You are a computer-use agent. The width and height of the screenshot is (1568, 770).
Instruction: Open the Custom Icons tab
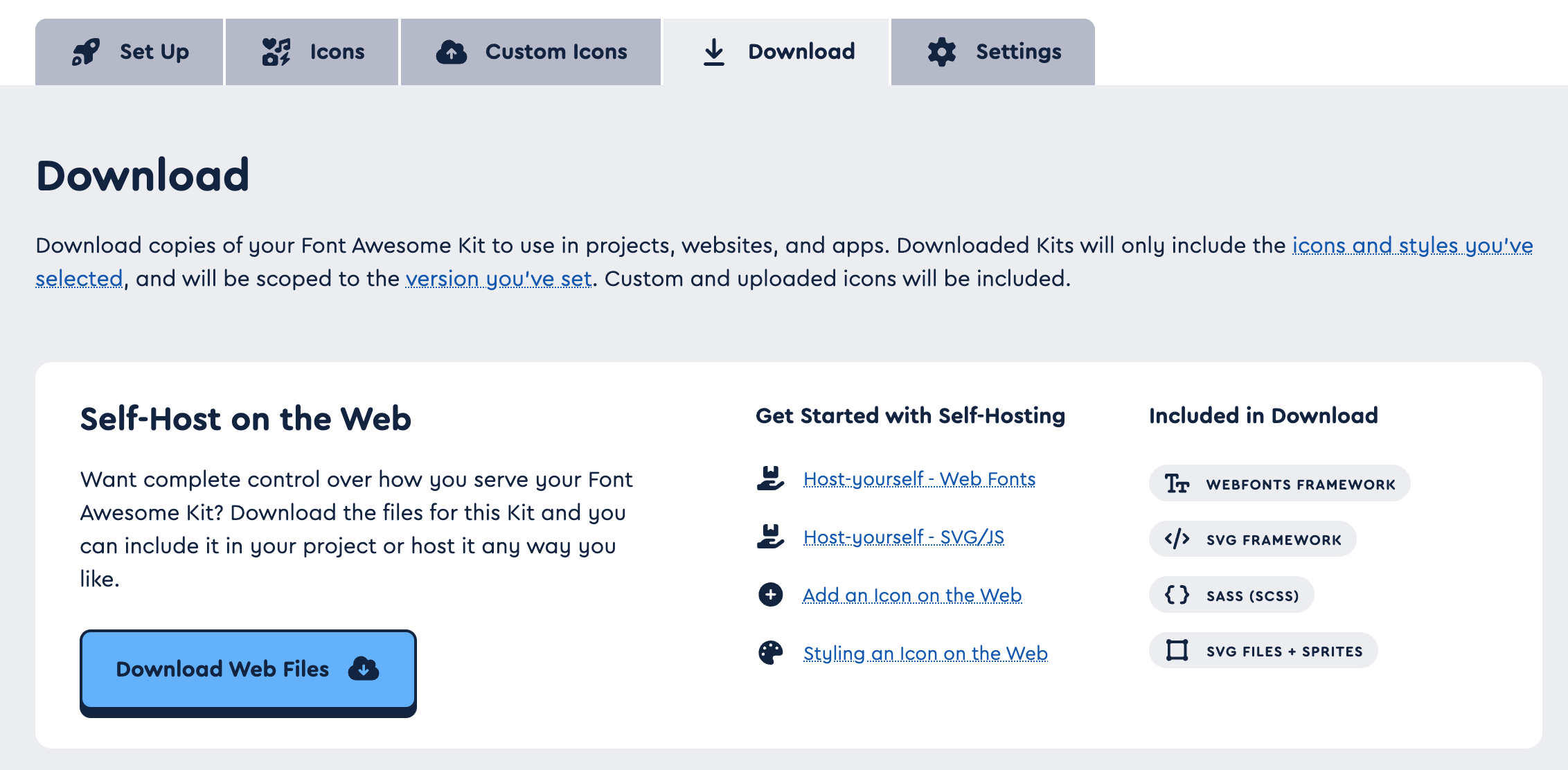531,52
